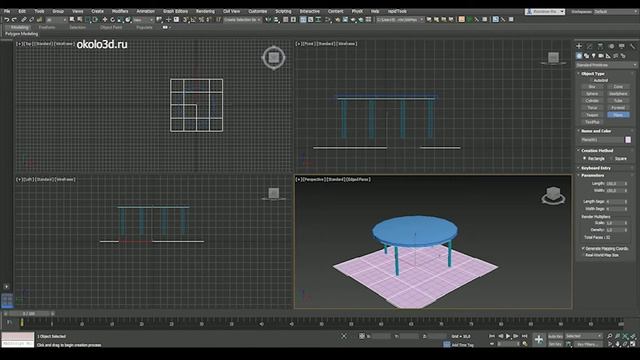Toggle Real-World Map Size checkbox

click(583, 255)
